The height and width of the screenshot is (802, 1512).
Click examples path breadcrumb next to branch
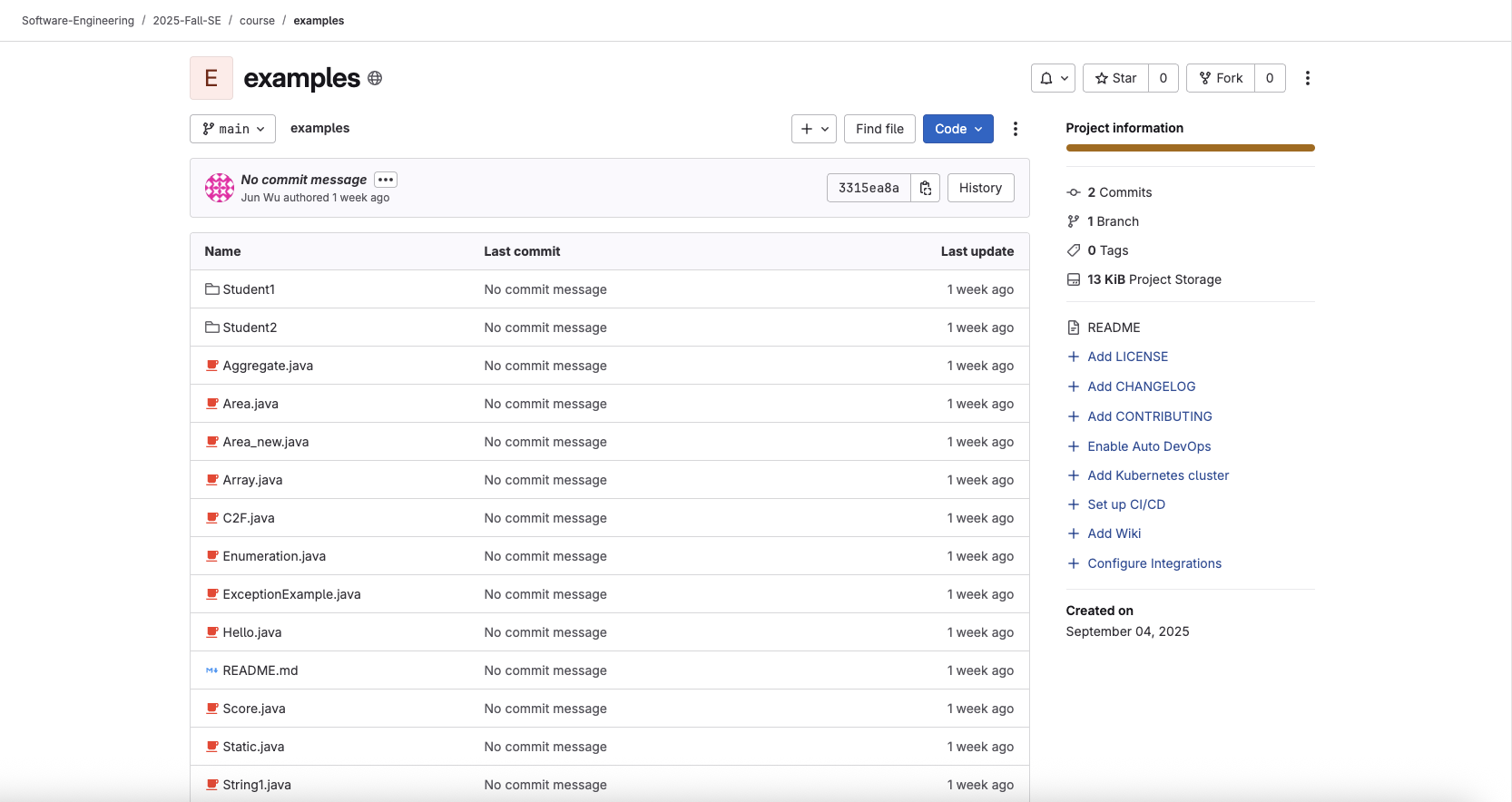pos(319,128)
